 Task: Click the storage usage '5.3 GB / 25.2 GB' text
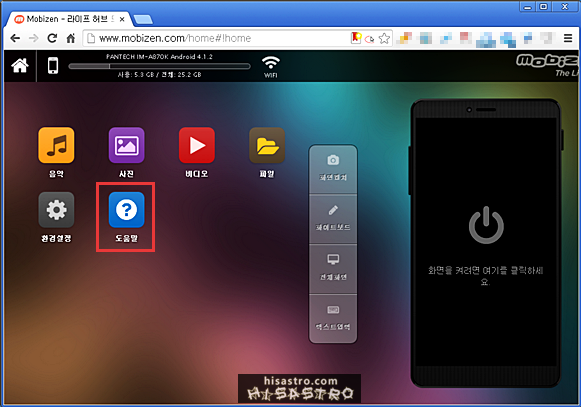pos(159,75)
